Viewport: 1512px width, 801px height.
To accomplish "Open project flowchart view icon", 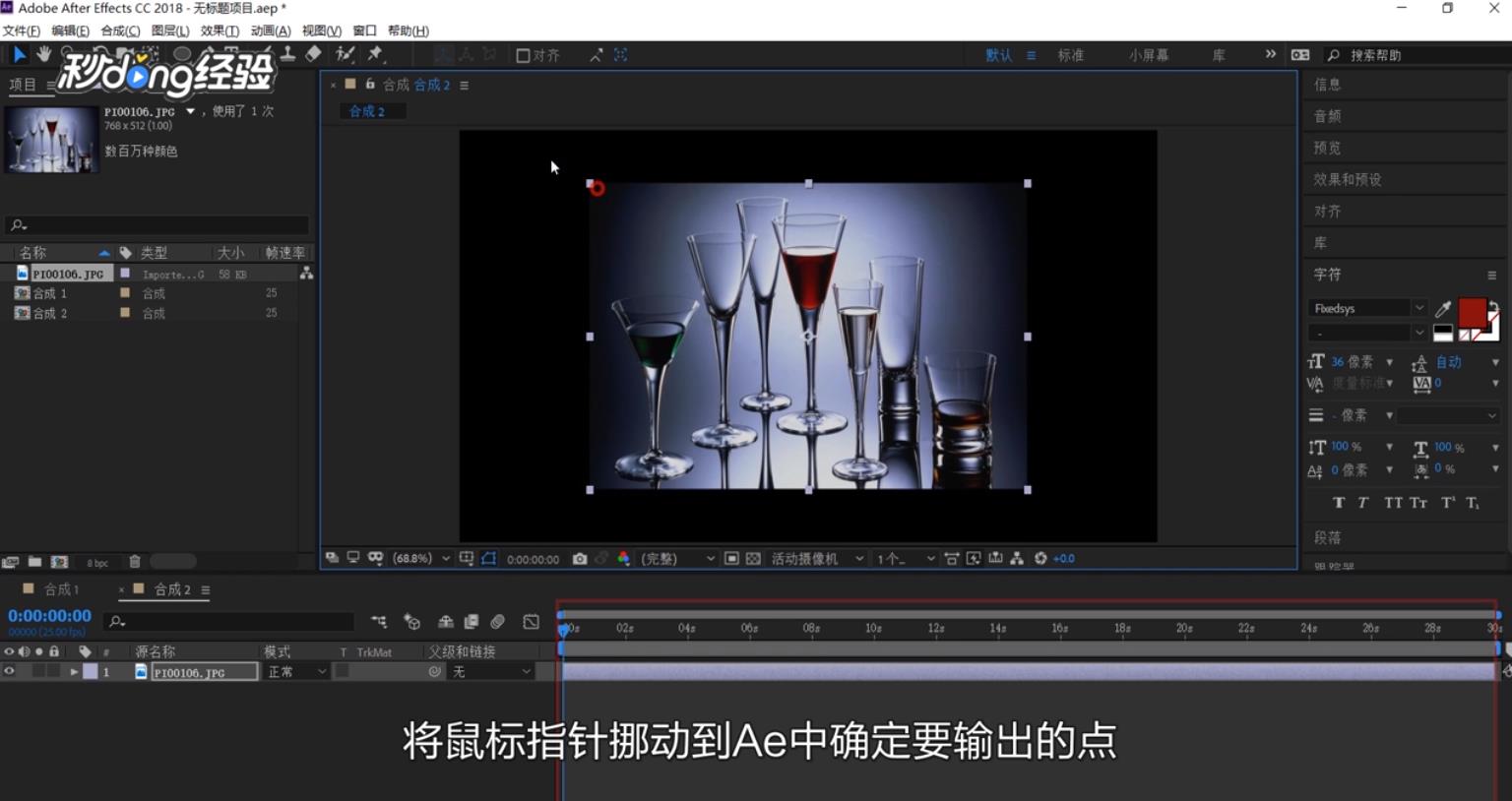I will point(307,274).
